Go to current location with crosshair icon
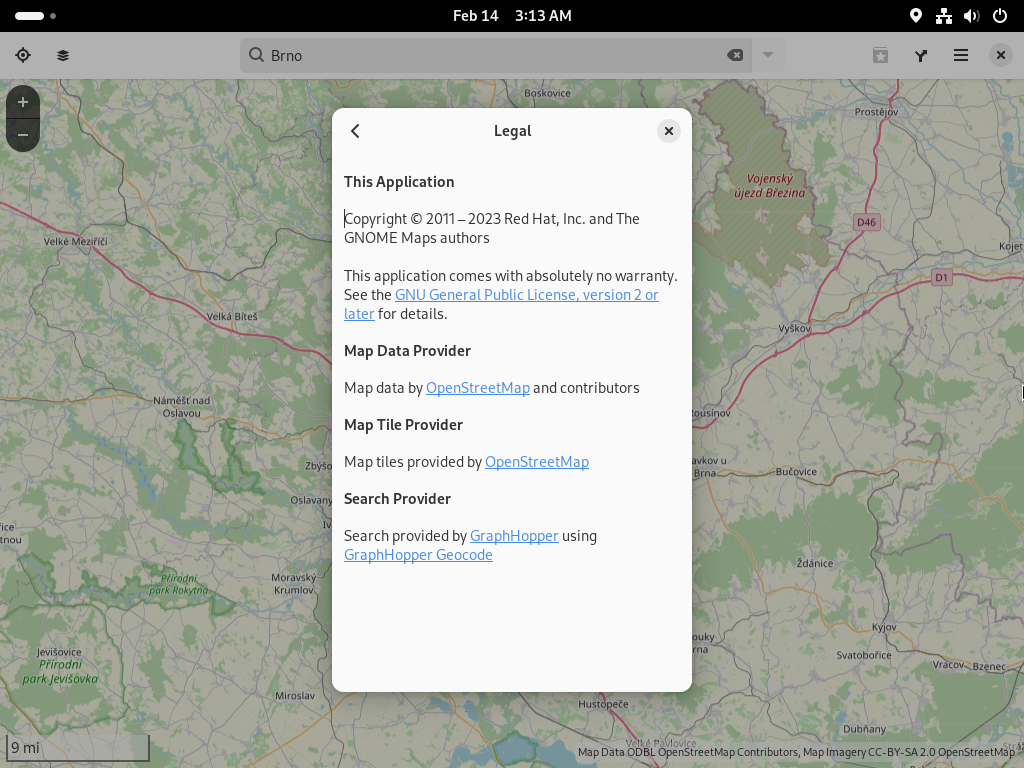The height and width of the screenshot is (768, 1024). coord(23,56)
